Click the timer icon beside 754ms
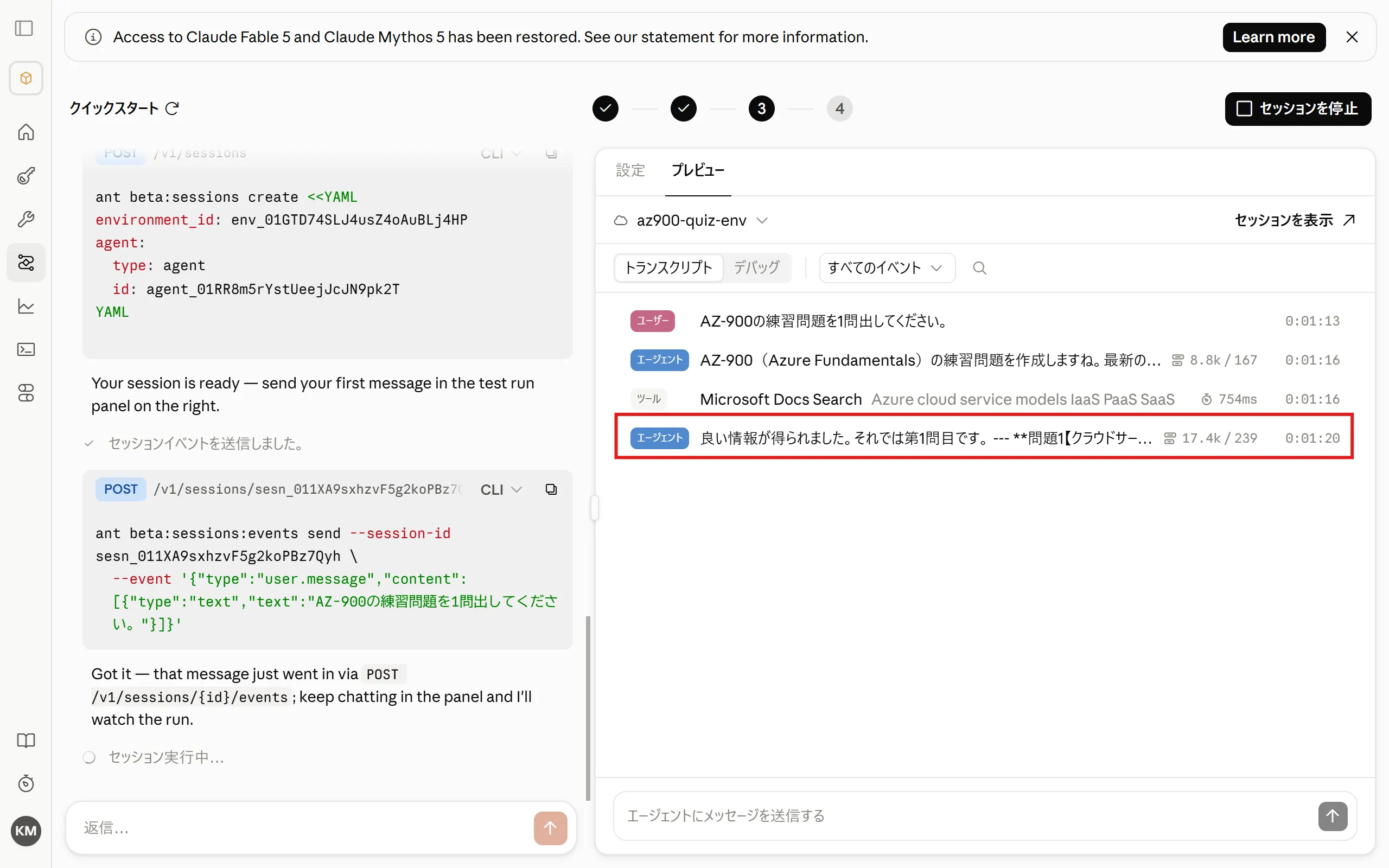The width and height of the screenshot is (1389, 868). pyautogui.click(x=1207, y=400)
